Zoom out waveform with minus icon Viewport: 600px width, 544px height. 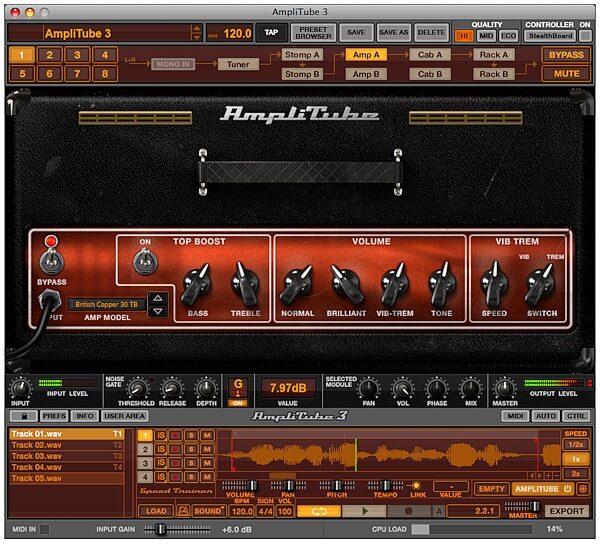(556, 476)
